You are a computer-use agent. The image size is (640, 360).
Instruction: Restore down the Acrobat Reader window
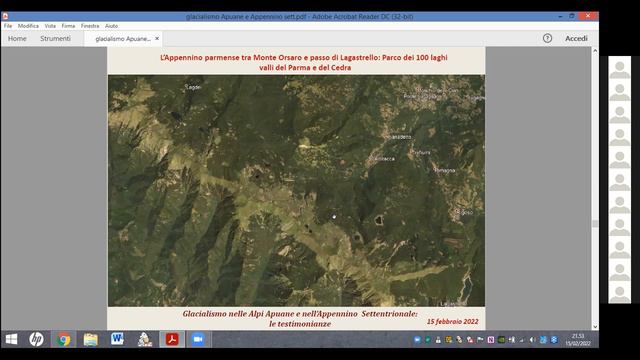coord(572,16)
